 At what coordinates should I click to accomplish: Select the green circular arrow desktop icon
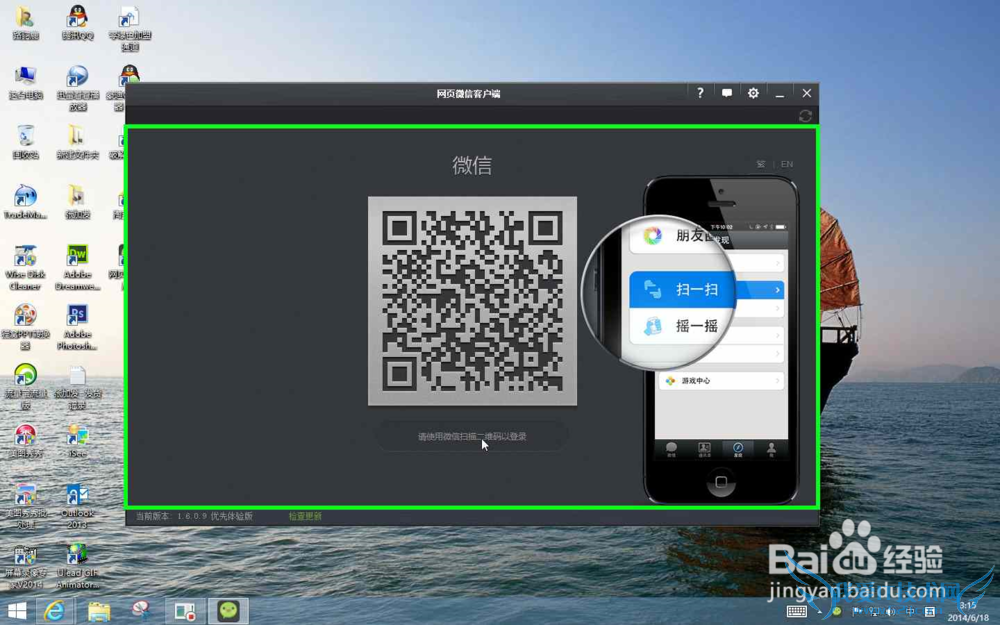[26, 386]
